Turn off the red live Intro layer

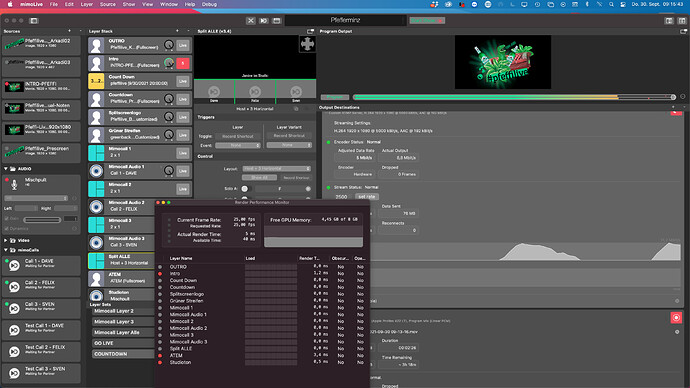click(x=183, y=63)
